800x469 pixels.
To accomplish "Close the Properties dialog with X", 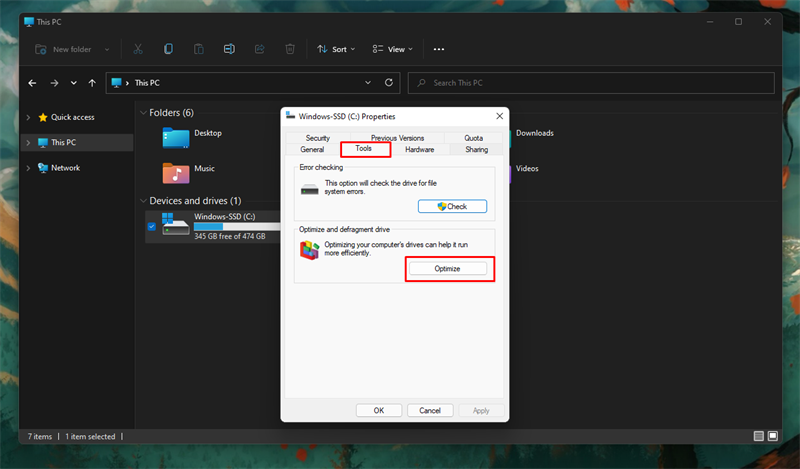I will pos(499,116).
